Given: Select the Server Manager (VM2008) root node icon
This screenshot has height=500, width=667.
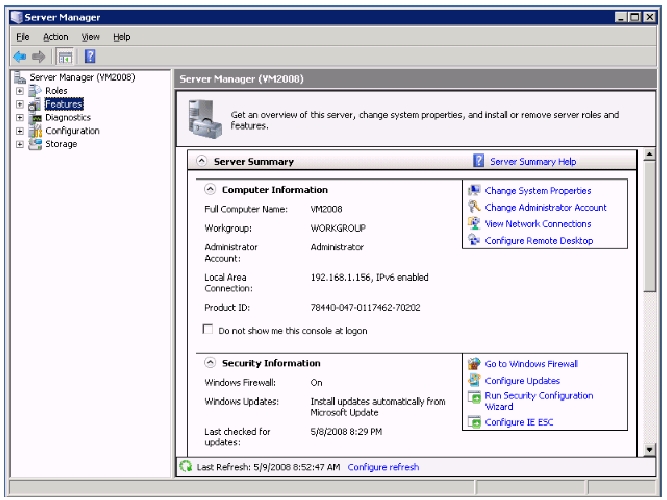Looking at the screenshot, I should point(20,77).
